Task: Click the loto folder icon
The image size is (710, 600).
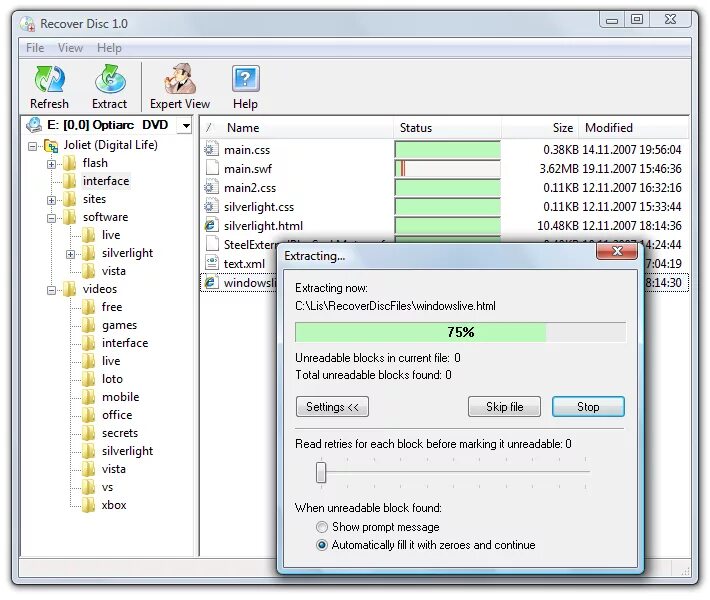Action: coord(89,379)
